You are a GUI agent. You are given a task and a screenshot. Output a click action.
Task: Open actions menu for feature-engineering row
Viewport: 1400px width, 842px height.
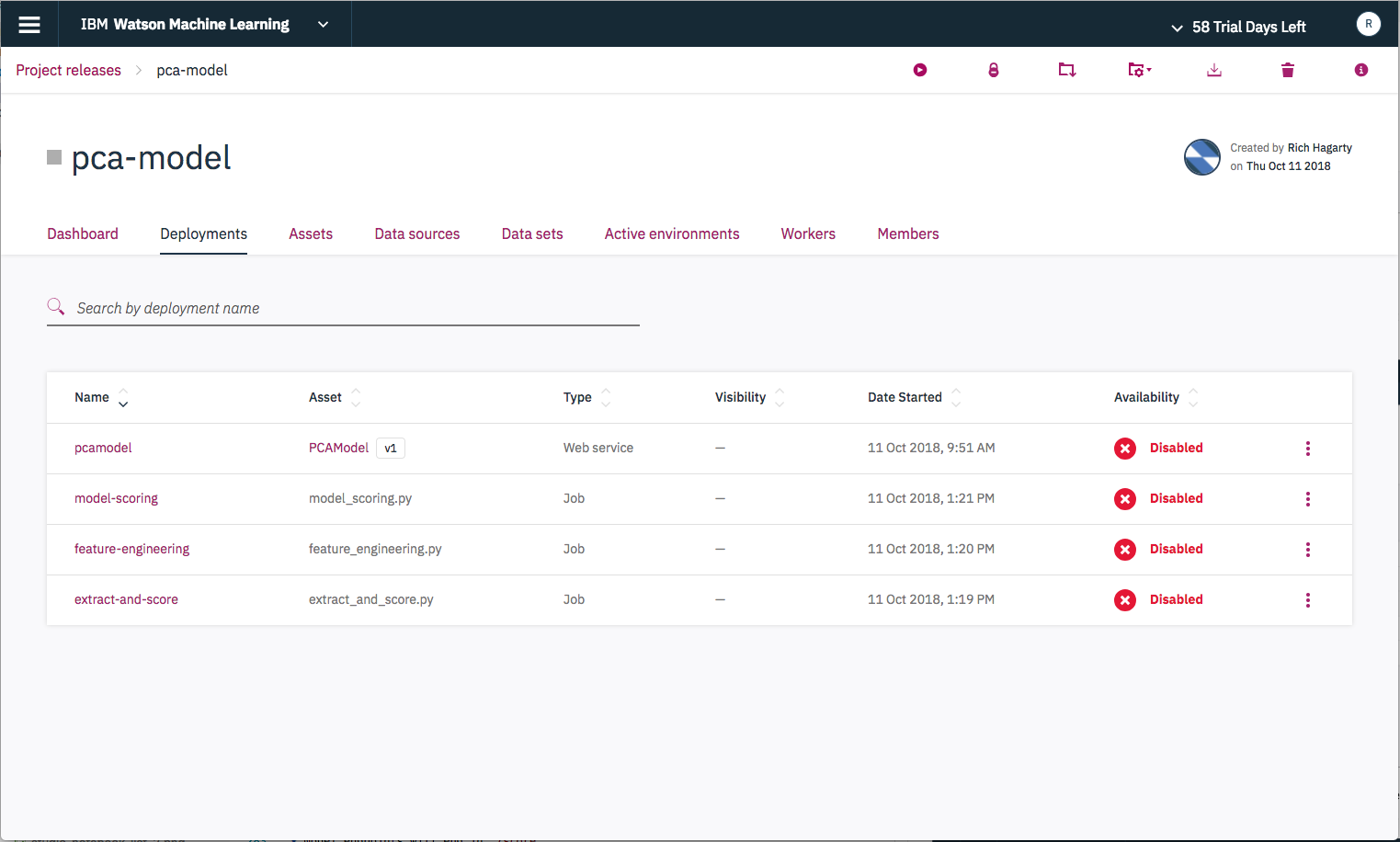pyautogui.click(x=1308, y=550)
